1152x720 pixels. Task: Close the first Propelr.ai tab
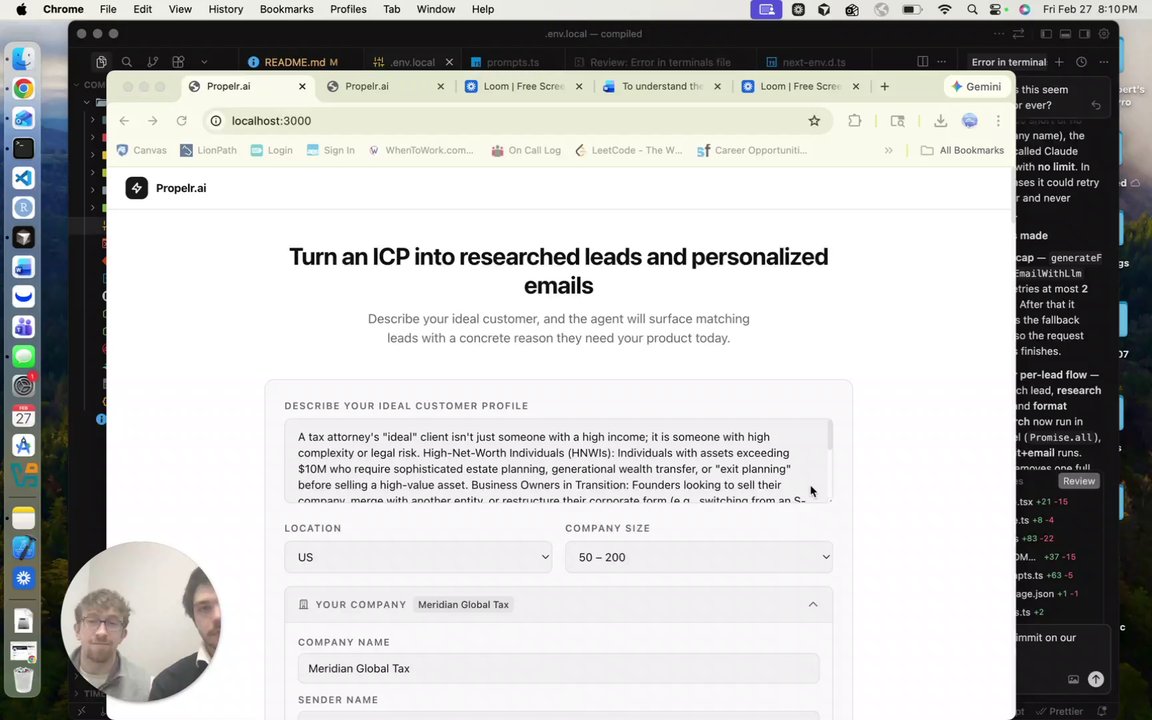click(302, 86)
